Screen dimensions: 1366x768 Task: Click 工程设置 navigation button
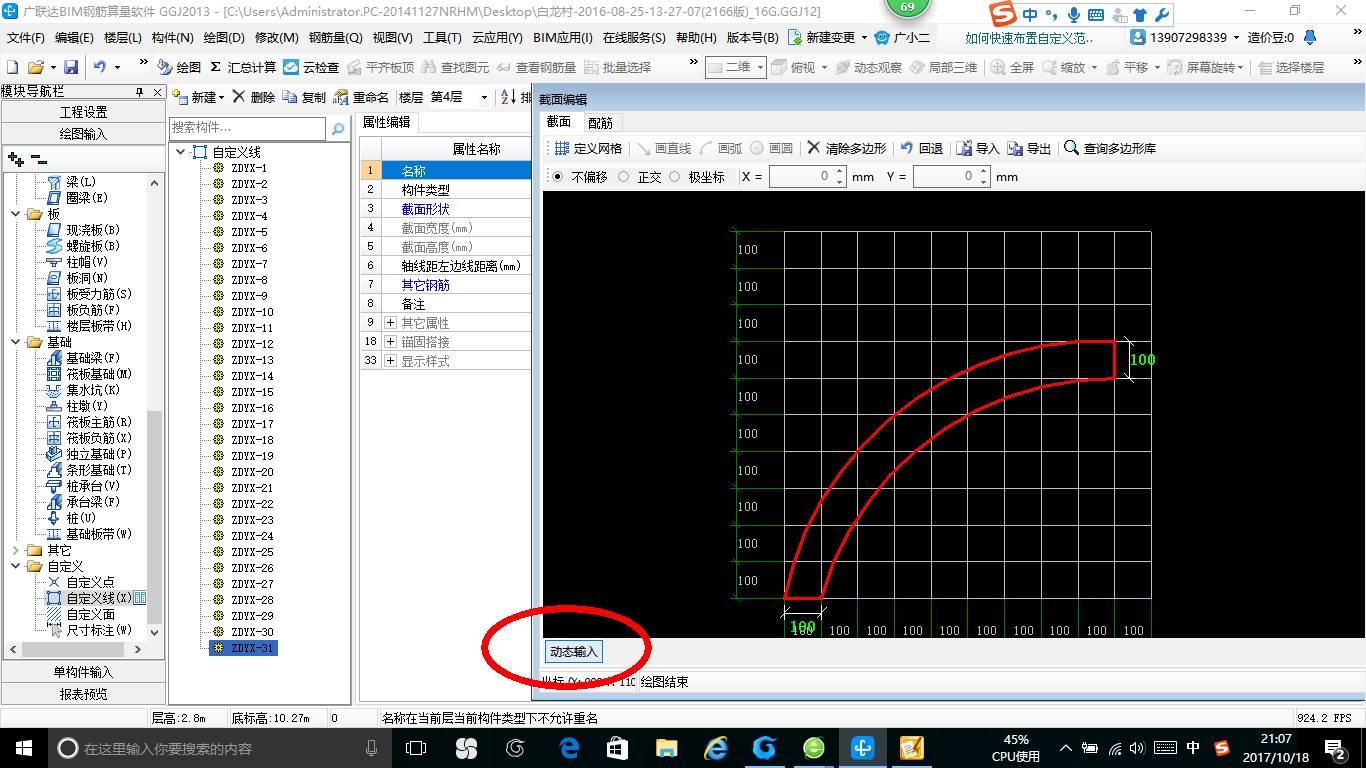[x=83, y=112]
